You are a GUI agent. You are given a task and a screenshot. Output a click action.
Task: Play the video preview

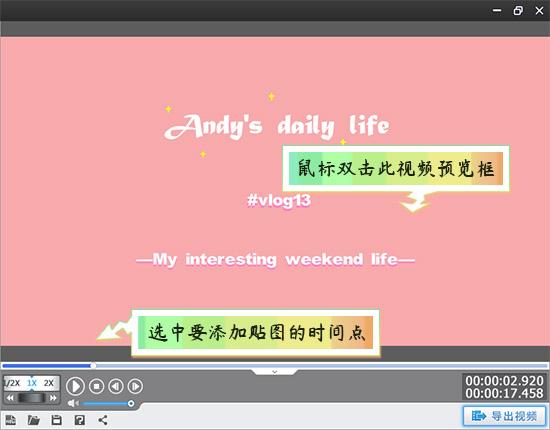click(75, 386)
